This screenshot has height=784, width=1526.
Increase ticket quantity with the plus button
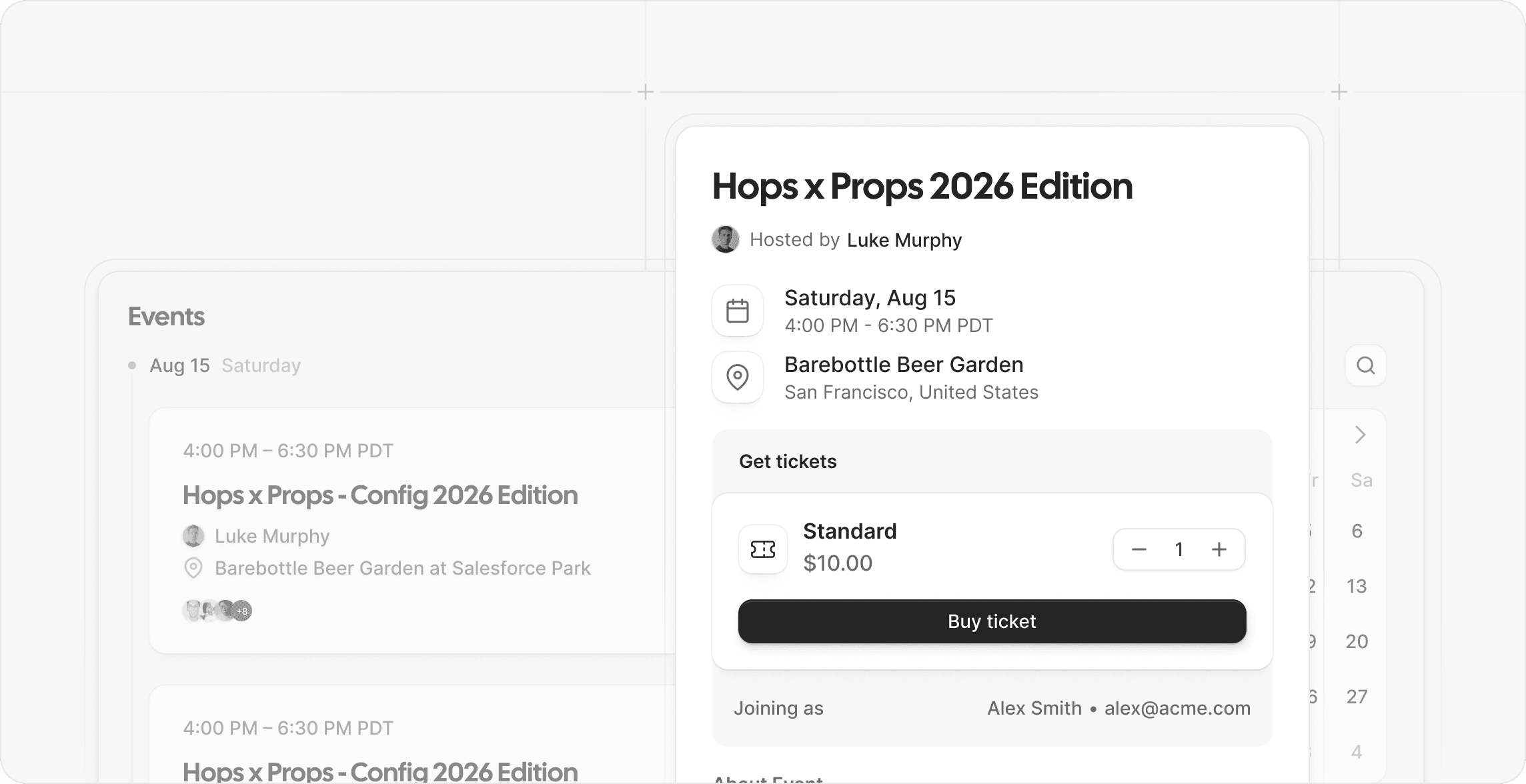(1219, 549)
